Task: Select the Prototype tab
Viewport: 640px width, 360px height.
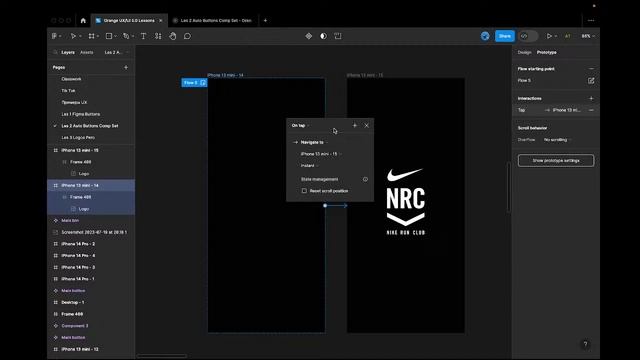Action: tap(547, 52)
